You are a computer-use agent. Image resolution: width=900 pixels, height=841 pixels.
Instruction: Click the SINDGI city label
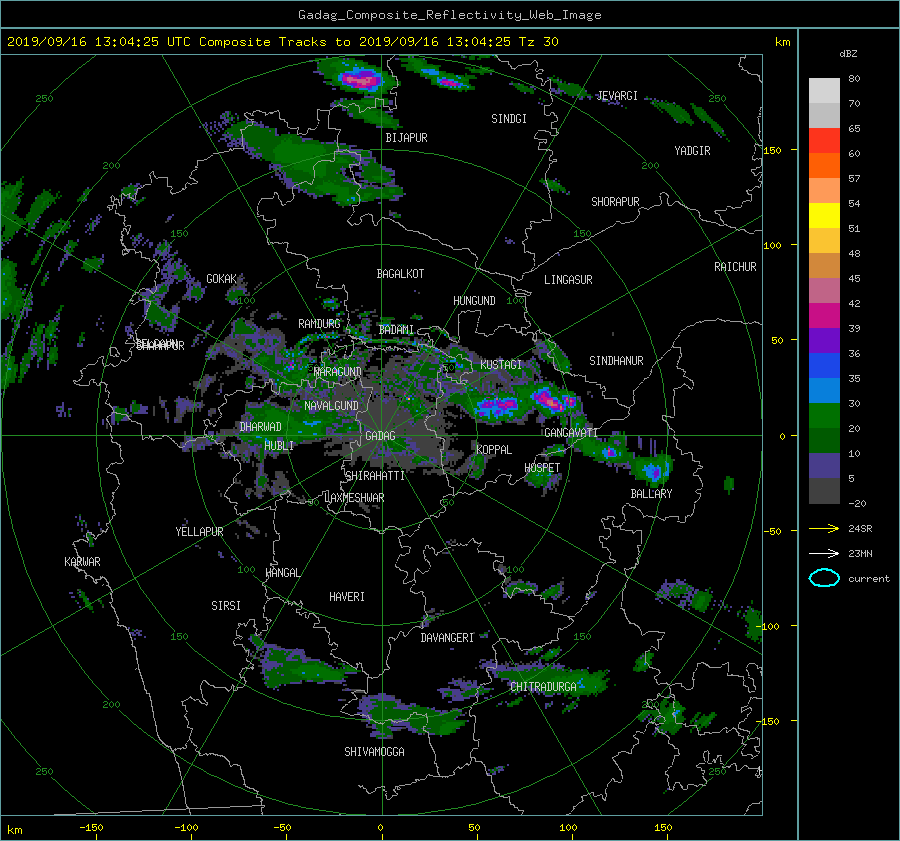(509, 119)
